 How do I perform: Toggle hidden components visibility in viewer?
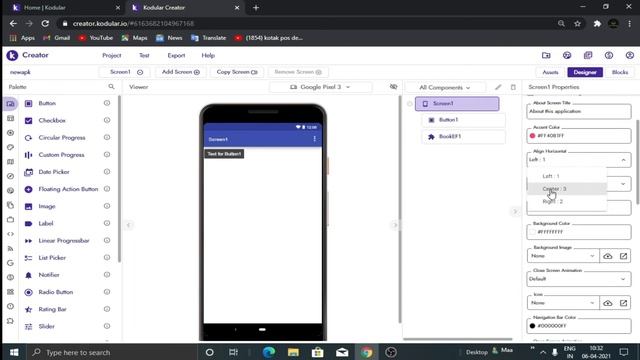point(393,87)
